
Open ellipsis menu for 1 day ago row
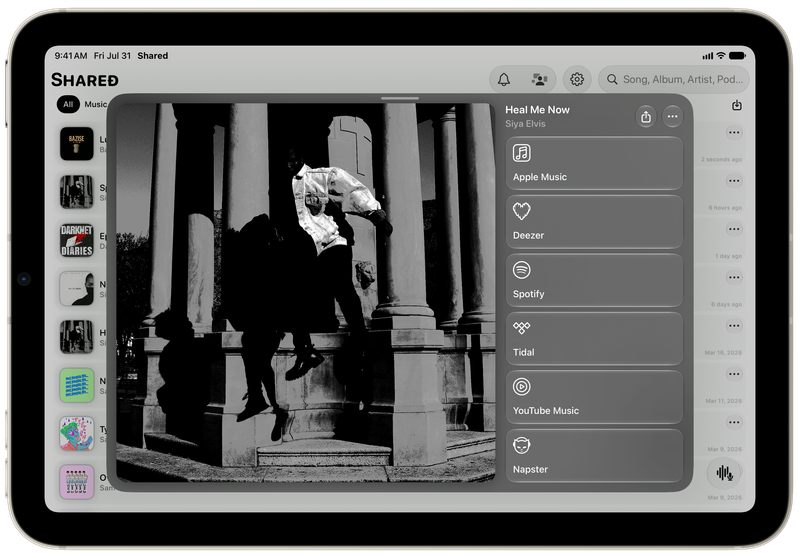click(x=734, y=229)
